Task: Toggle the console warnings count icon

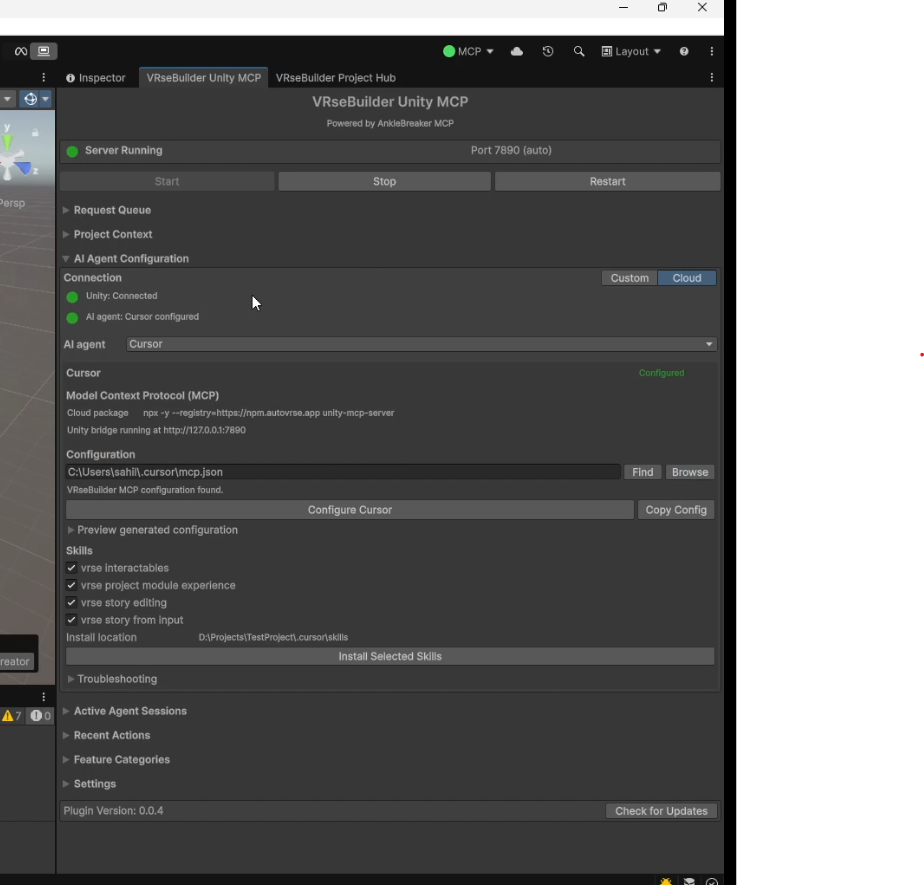Action: [12, 716]
